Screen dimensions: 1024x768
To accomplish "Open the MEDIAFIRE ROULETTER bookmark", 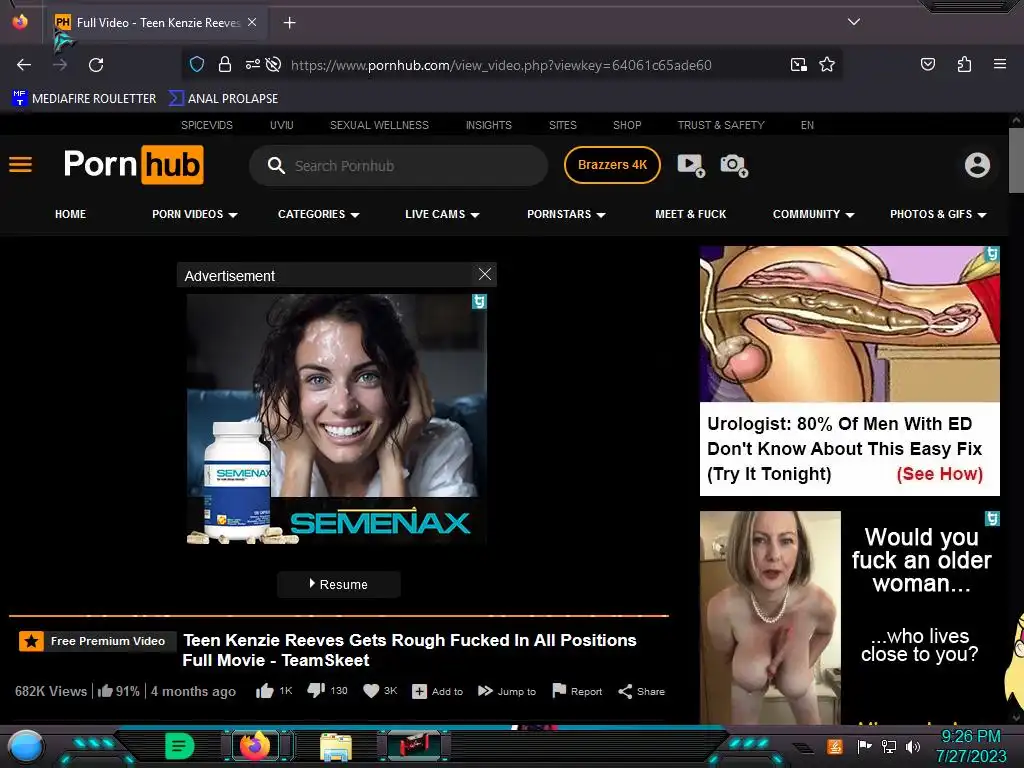I will click(84, 98).
